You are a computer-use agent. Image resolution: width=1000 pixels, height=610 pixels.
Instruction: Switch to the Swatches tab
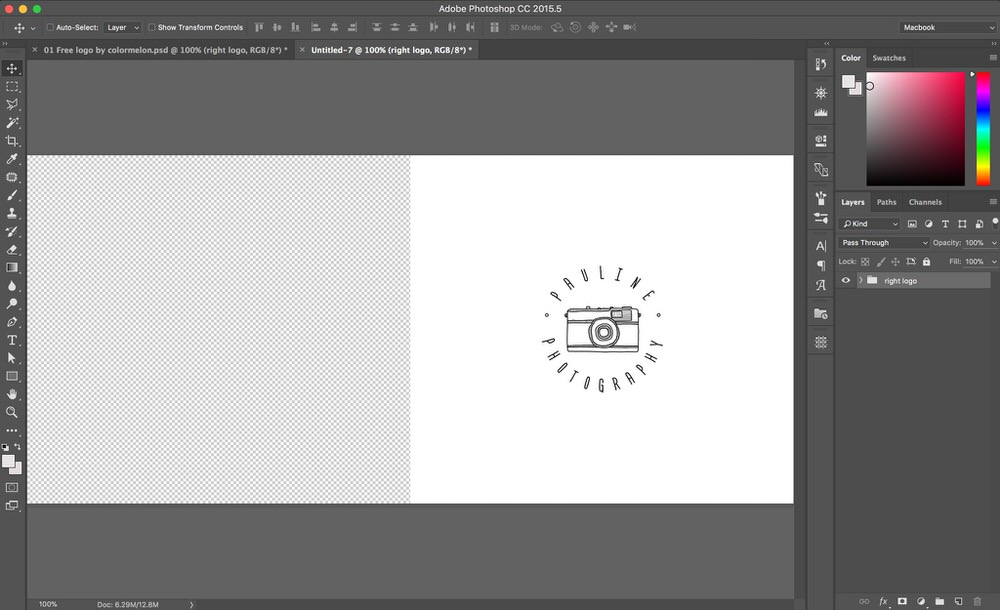pos(889,58)
